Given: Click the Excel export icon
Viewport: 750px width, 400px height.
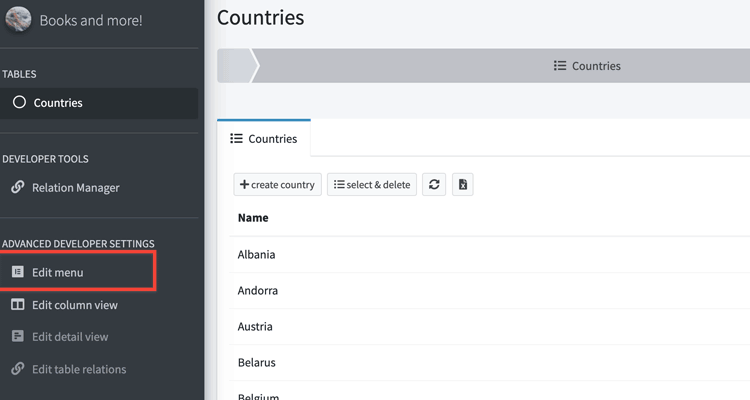Looking at the screenshot, I should click(x=462, y=185).
